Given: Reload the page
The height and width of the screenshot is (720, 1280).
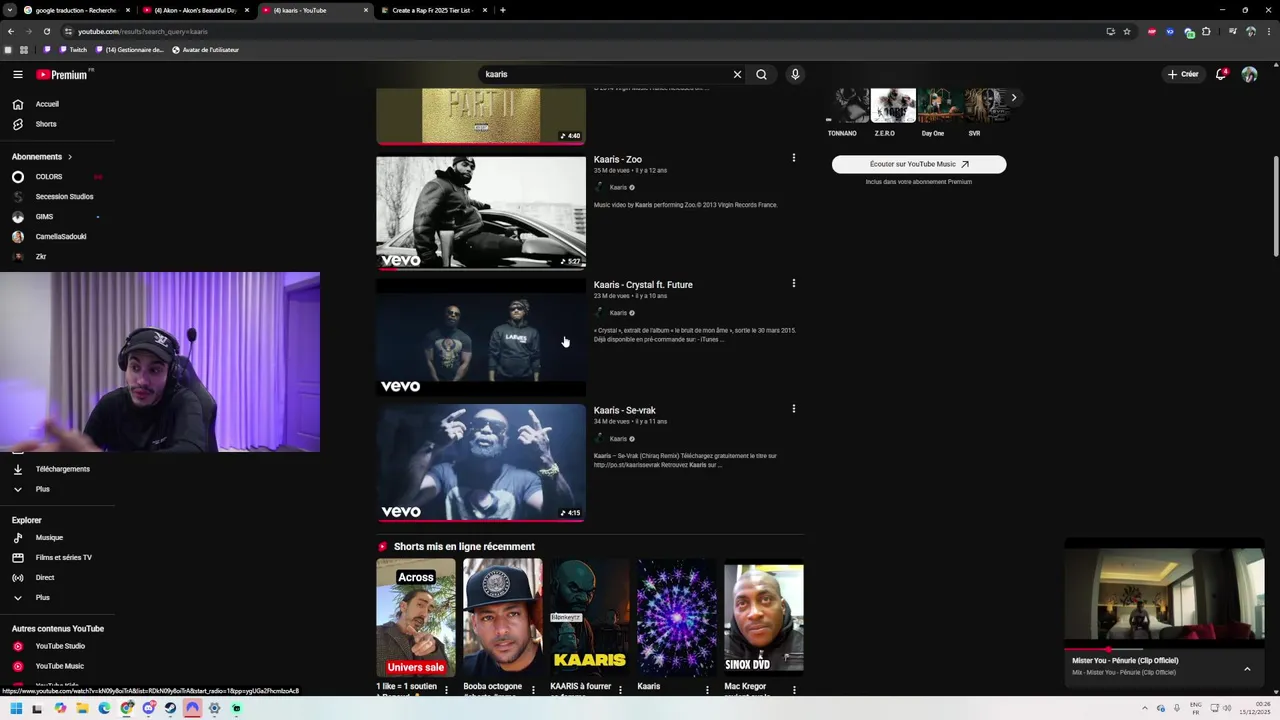Looking at the screenshot, I should point(47,31).
